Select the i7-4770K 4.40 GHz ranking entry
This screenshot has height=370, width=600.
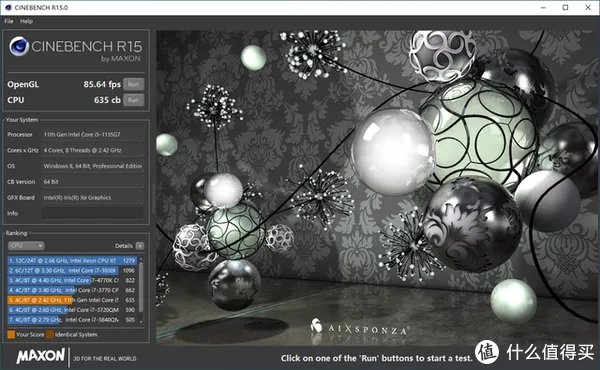pos(72,280)
